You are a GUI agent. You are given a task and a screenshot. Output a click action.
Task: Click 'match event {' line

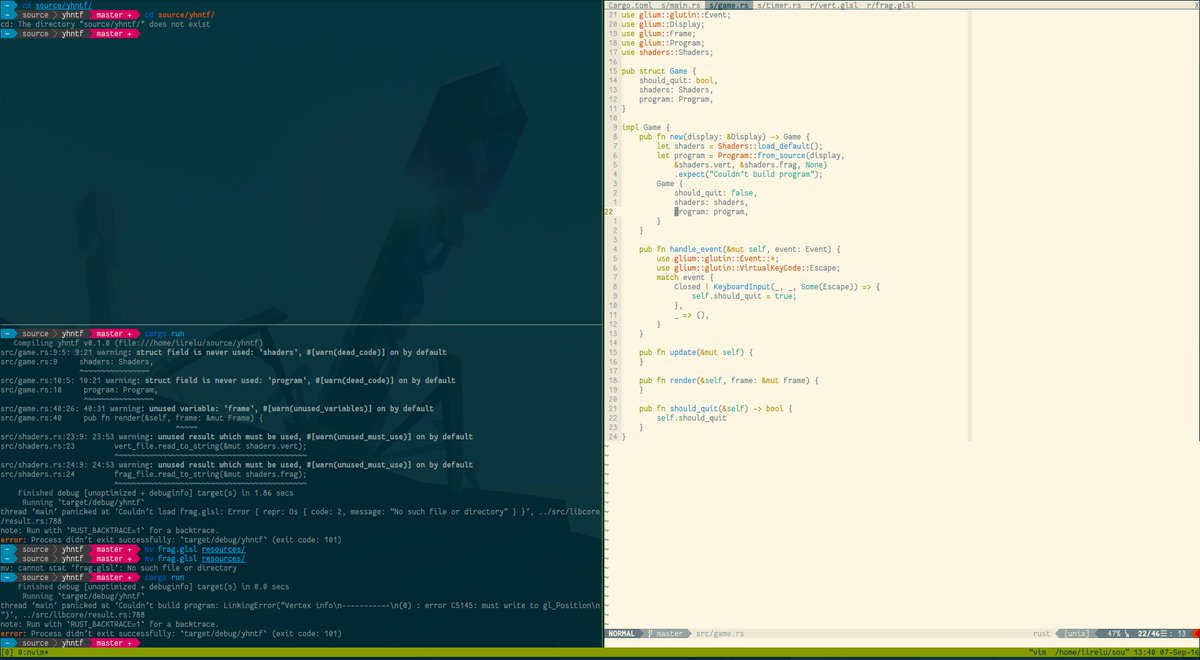tap(686, 277)
